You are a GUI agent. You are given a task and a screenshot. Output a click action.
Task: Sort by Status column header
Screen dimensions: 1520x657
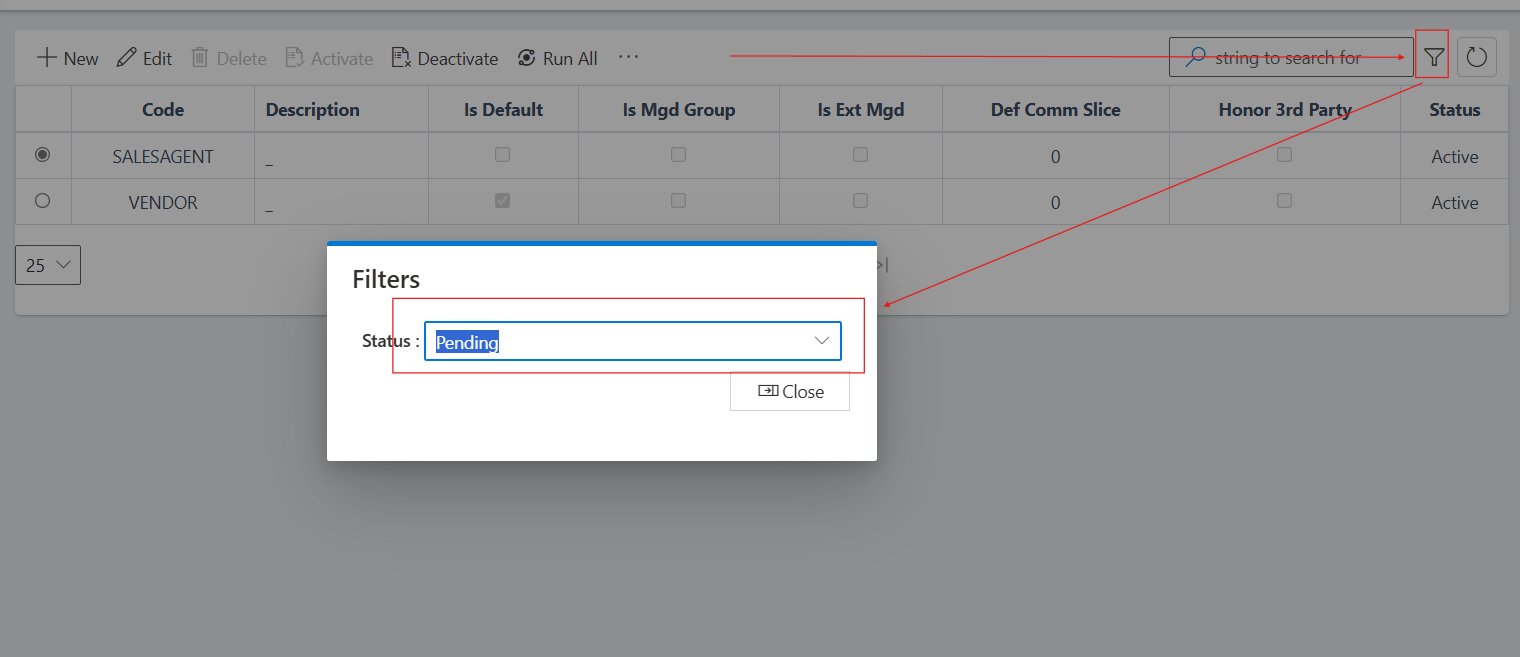1455,110
